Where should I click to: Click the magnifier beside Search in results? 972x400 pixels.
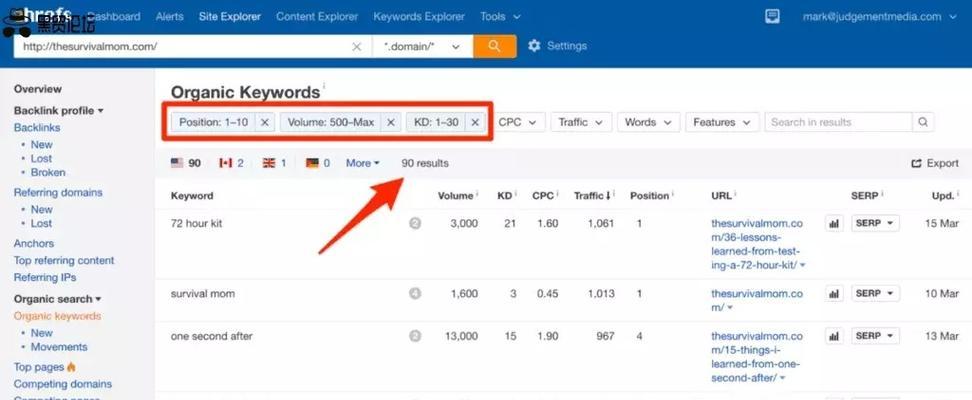coord(923,122)
